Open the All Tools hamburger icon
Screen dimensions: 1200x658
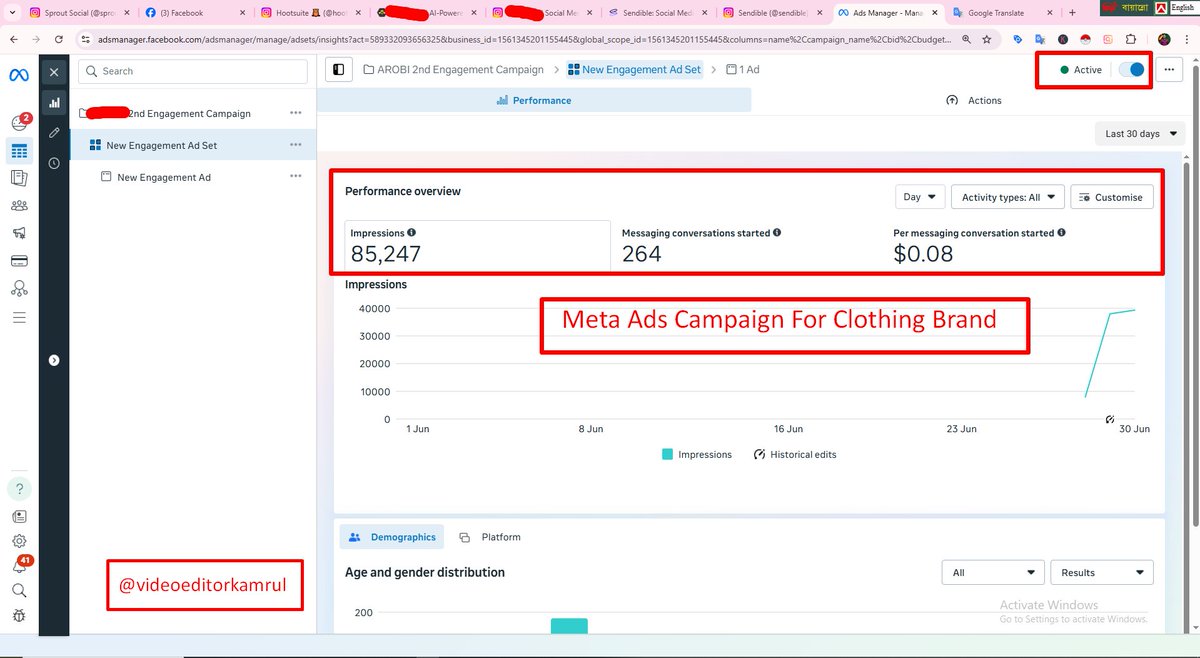click(19, 317)
